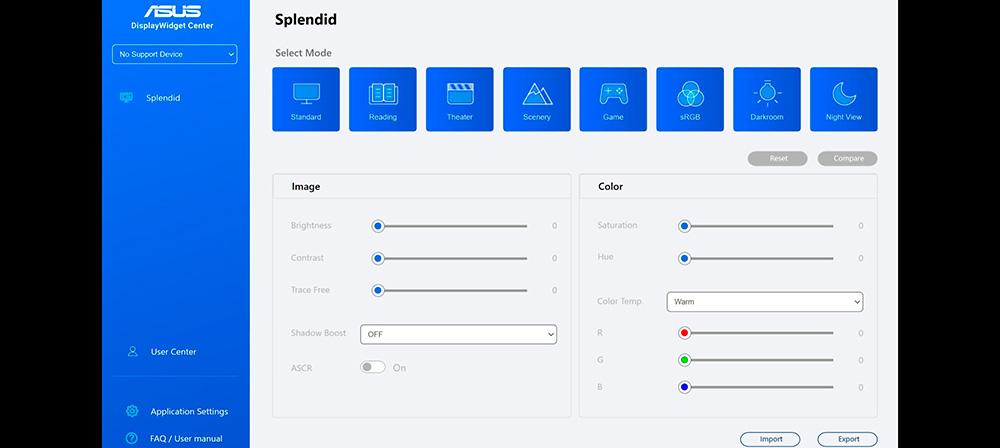Open the Color Temp. Warm dropdown

(765, 302)
